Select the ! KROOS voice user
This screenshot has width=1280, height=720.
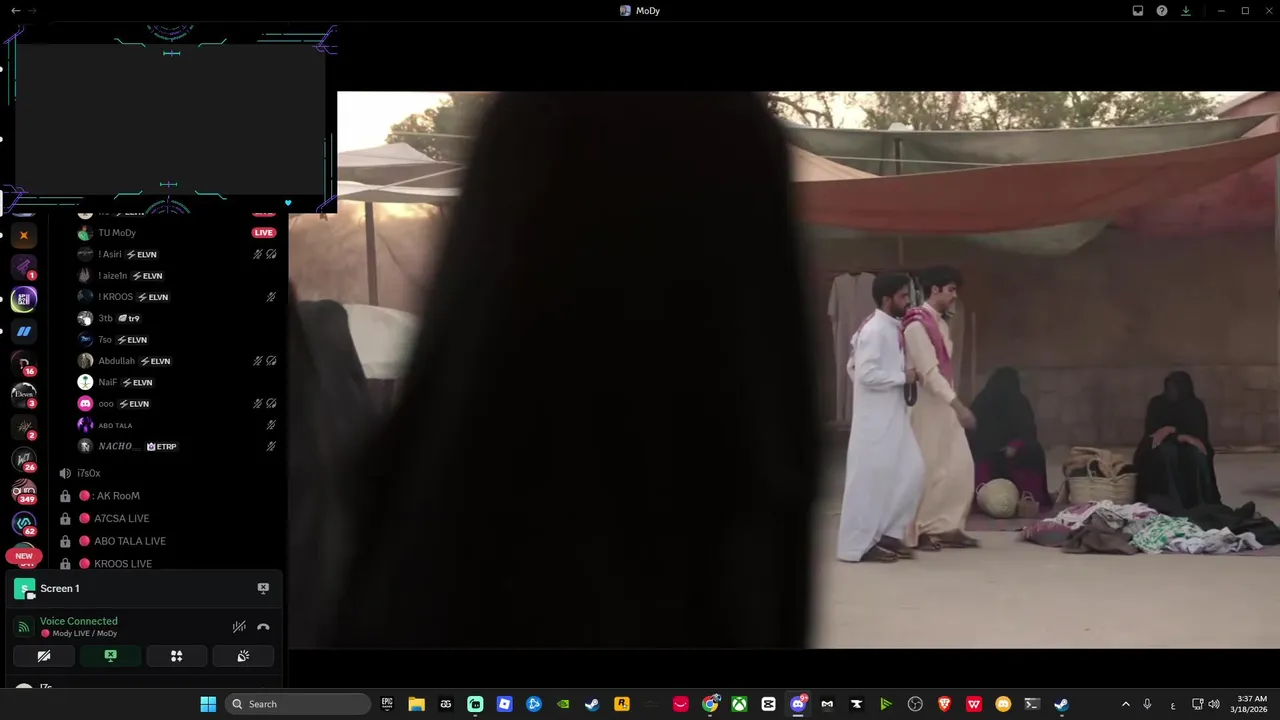coord(177,297)
